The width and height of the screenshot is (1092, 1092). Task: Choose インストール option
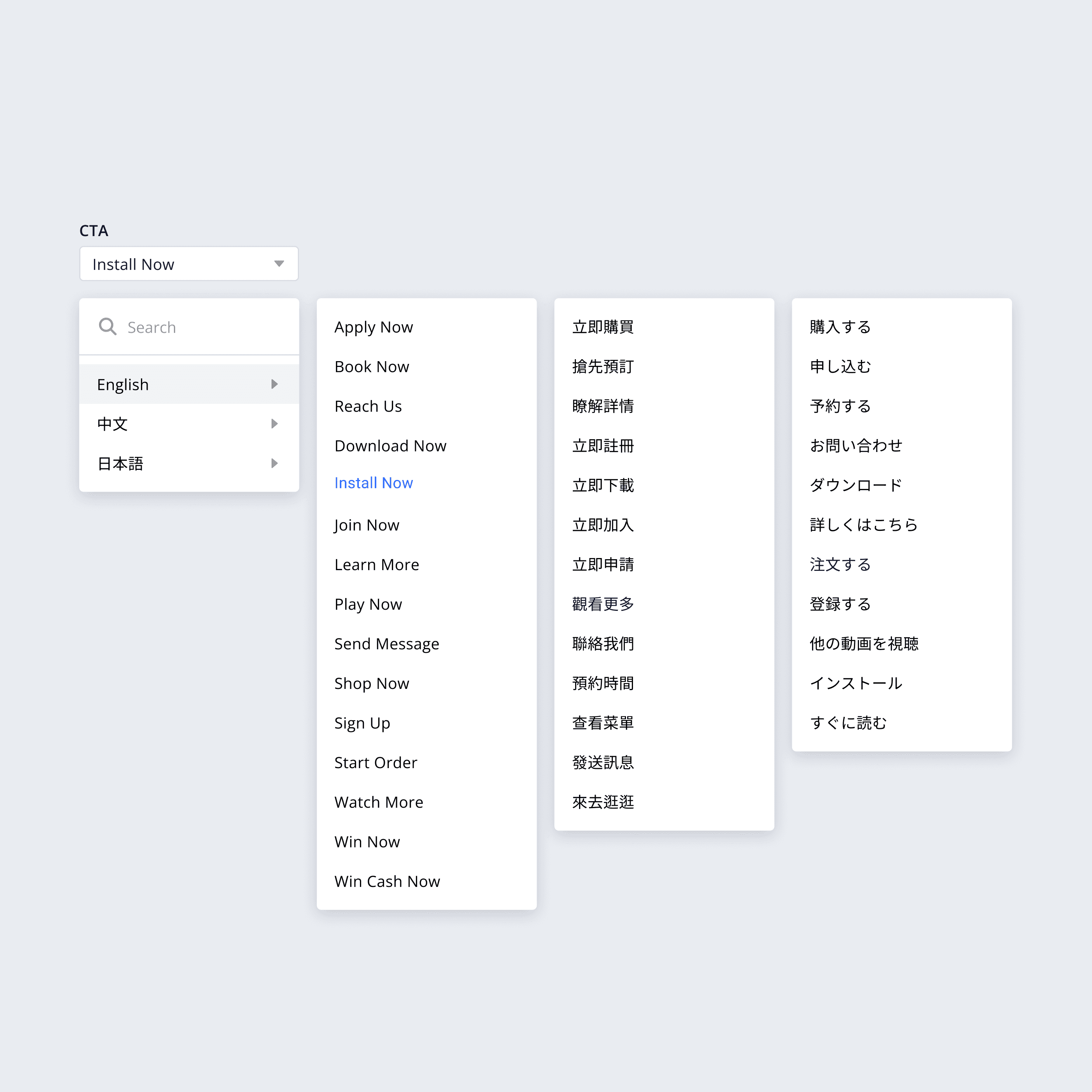(856, 683)
